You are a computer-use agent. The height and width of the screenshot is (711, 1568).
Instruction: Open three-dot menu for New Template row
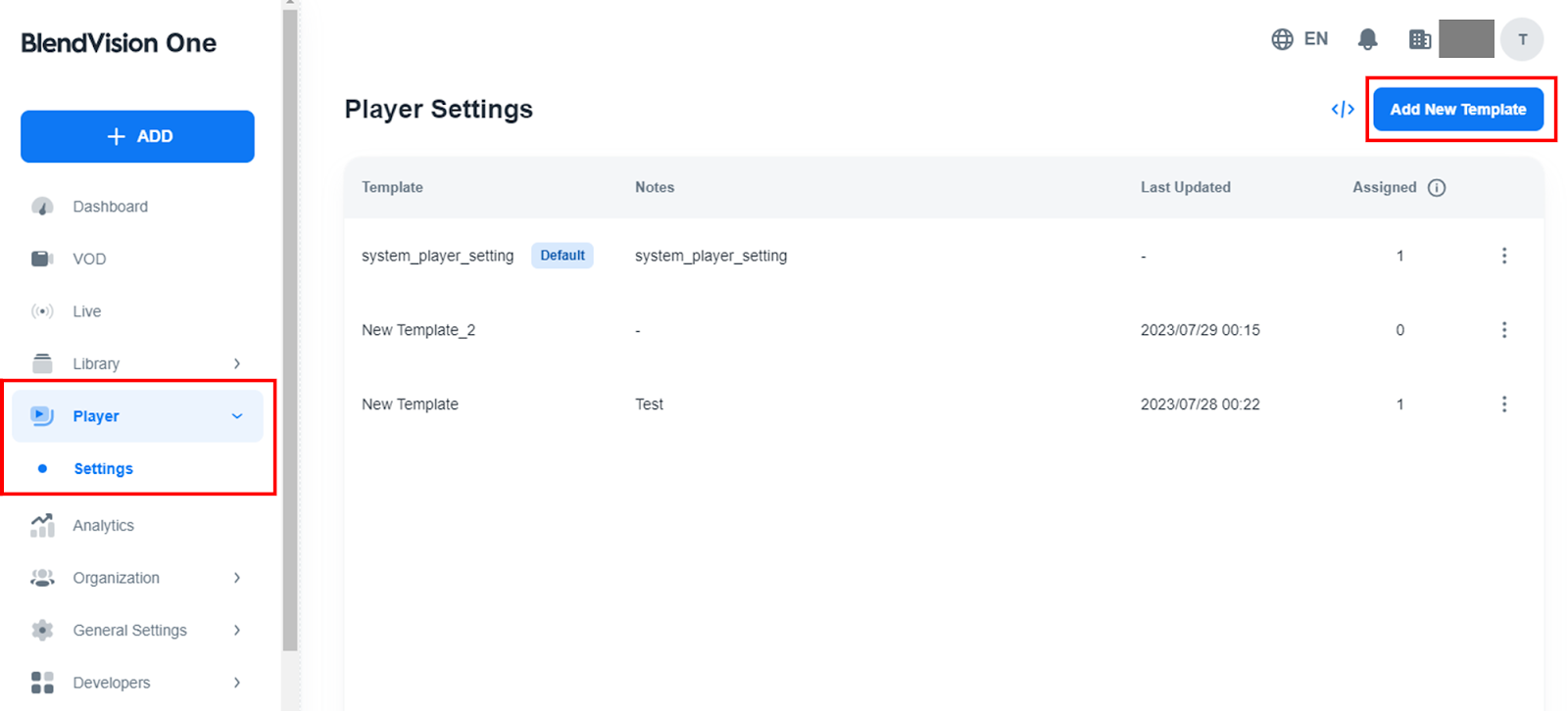coord(1503,404)
